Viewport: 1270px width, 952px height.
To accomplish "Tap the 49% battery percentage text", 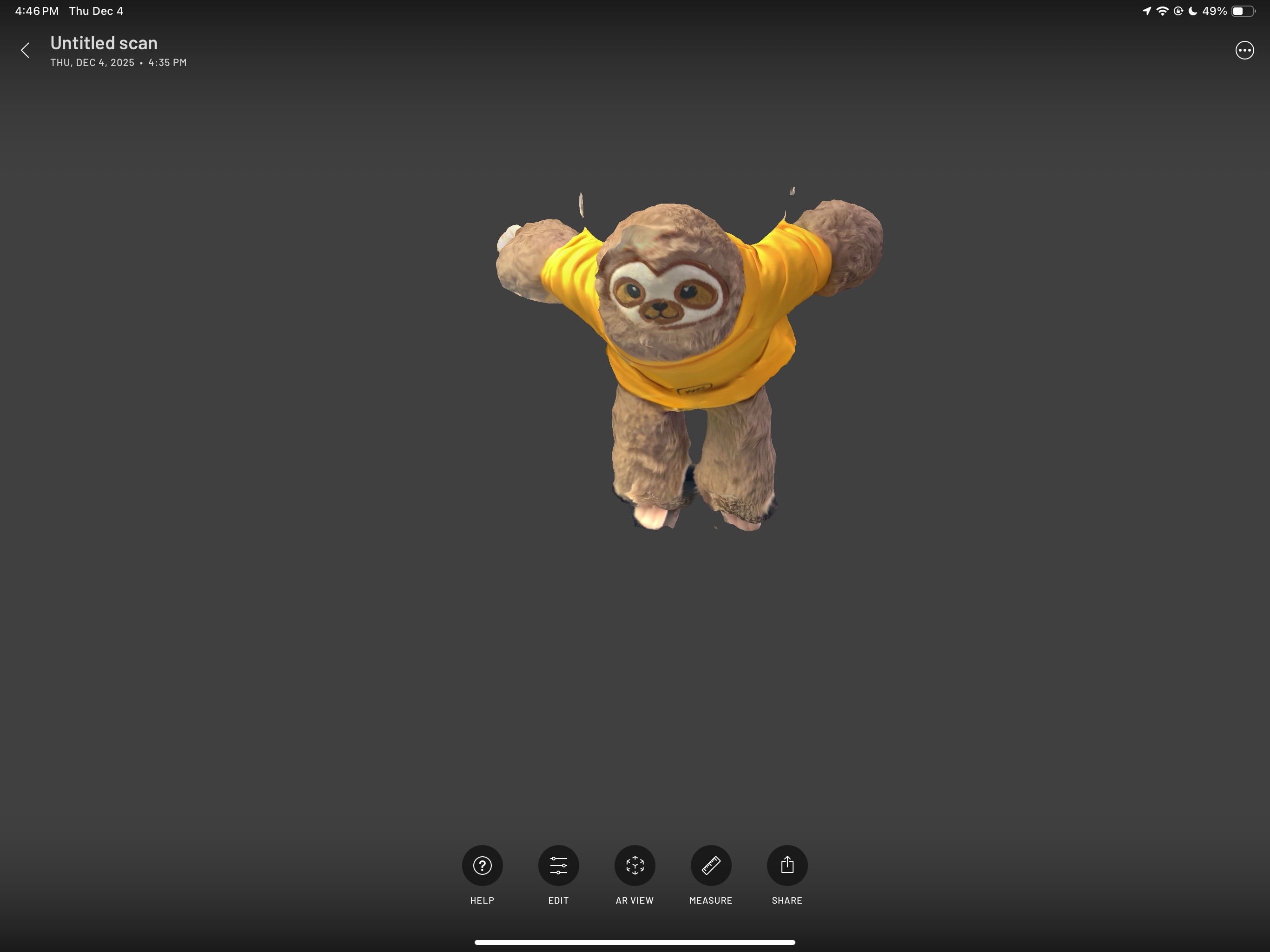I will click(x=1214, y=10).
